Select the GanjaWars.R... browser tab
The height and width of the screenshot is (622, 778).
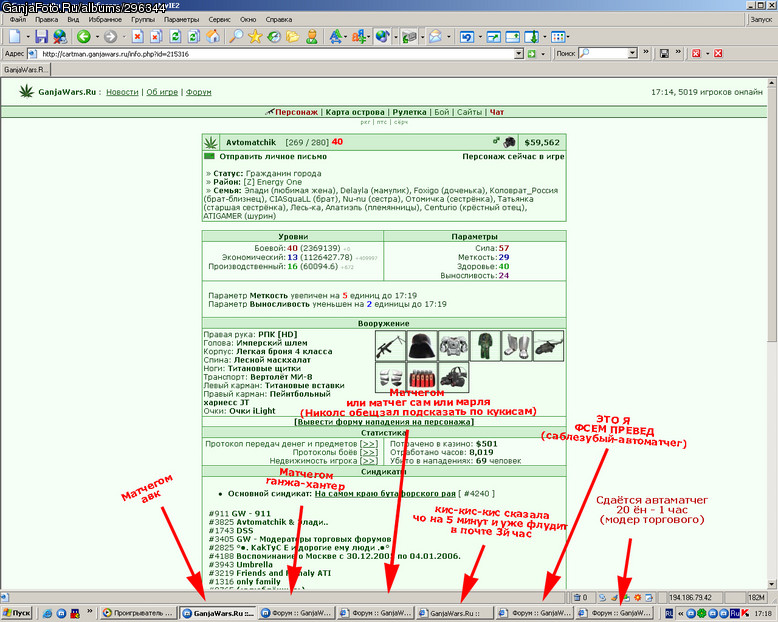point(26,69)
